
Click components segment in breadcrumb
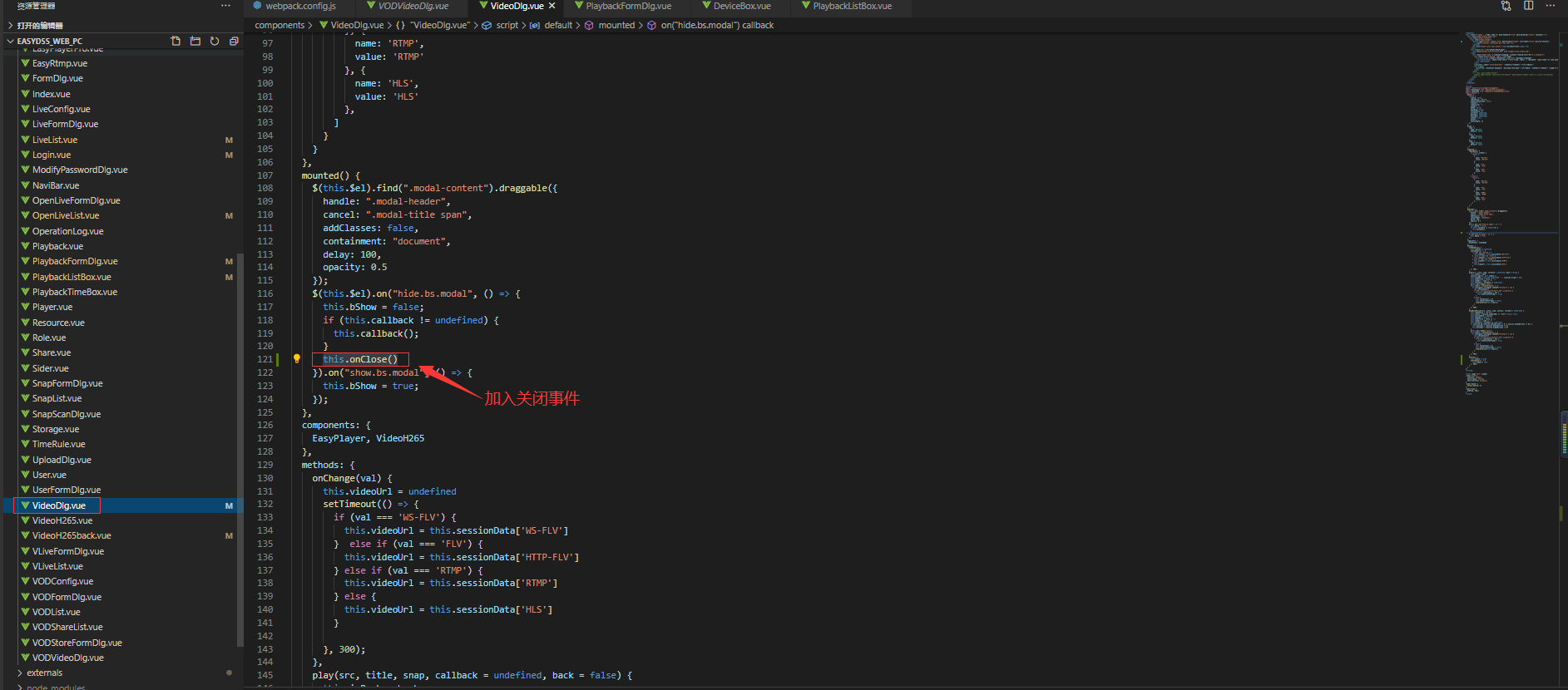click(279, 25)
